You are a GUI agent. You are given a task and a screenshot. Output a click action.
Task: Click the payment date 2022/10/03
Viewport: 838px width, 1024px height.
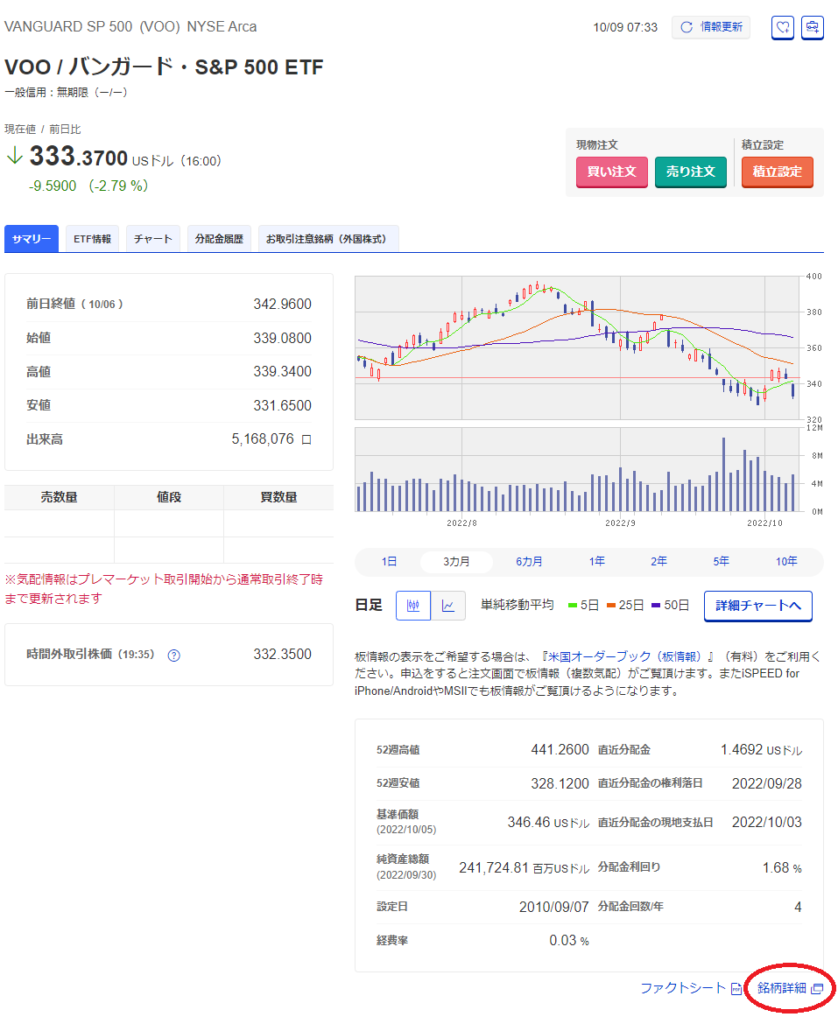click(767, 822)
